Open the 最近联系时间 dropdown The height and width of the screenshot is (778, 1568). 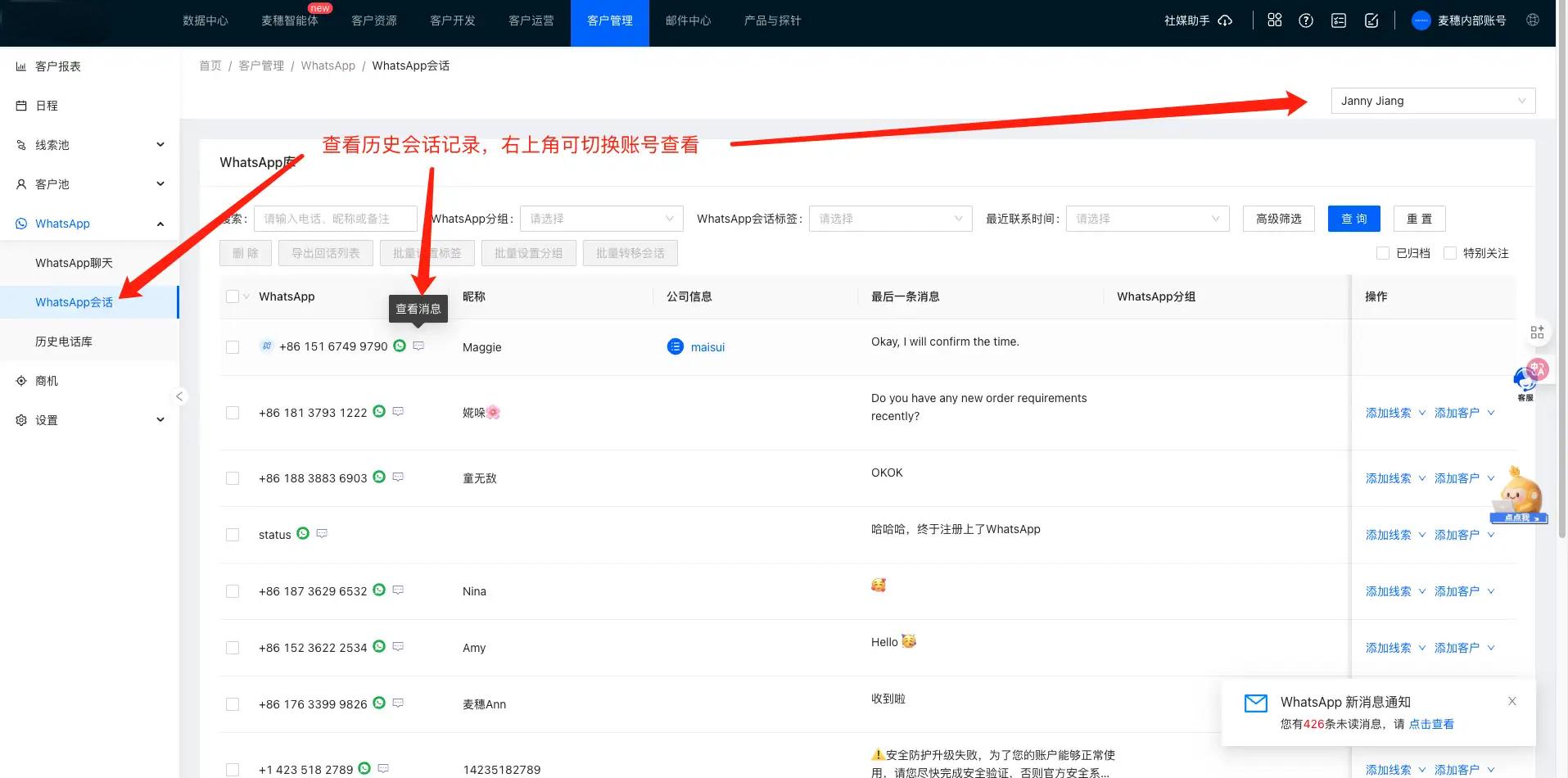[1146, 219]
